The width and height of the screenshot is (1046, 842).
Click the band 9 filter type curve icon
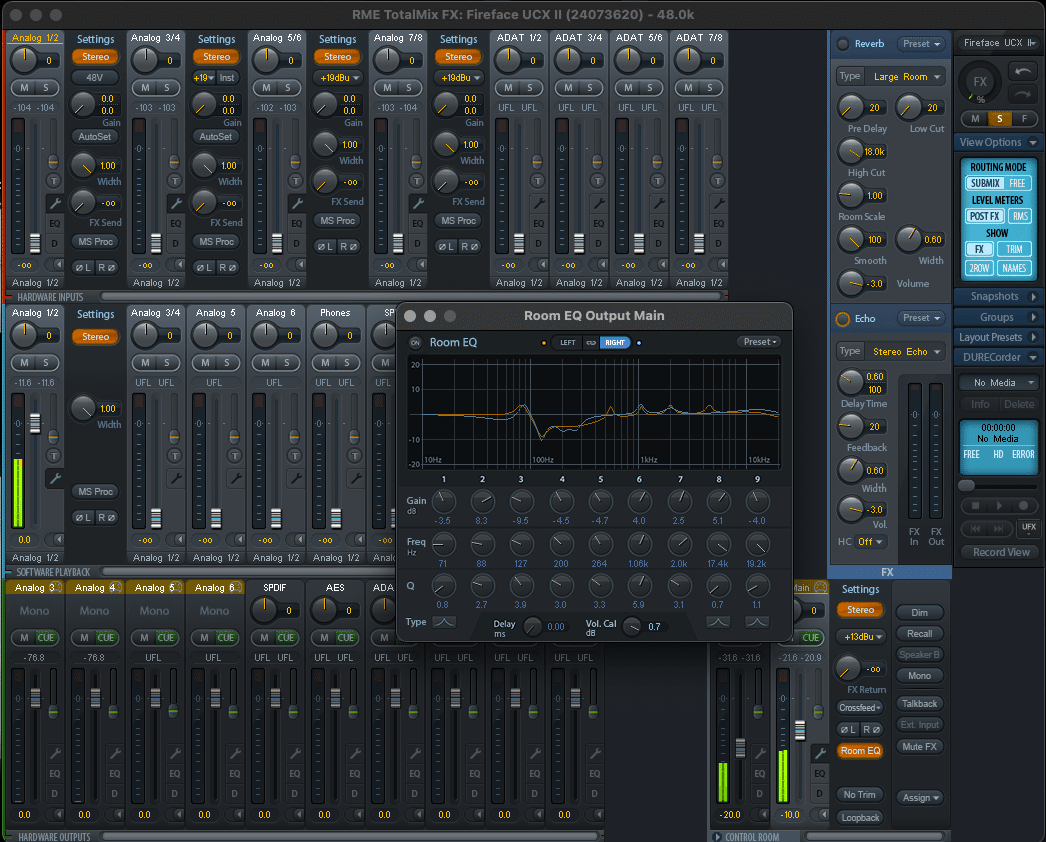[x=756, y=622]
